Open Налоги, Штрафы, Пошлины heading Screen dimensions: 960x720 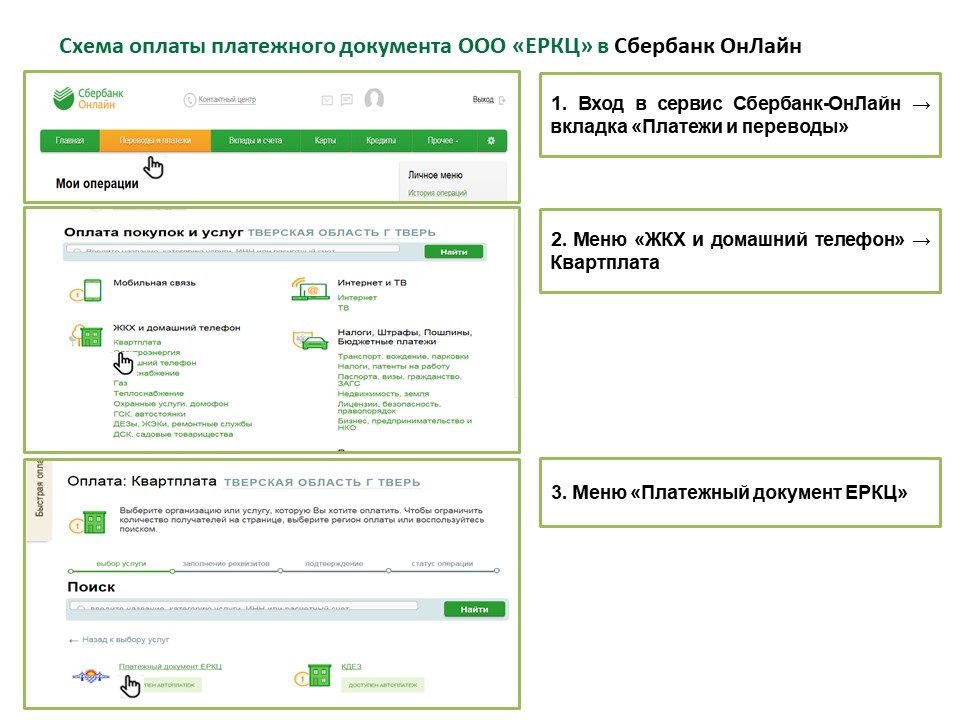point(405,337)
